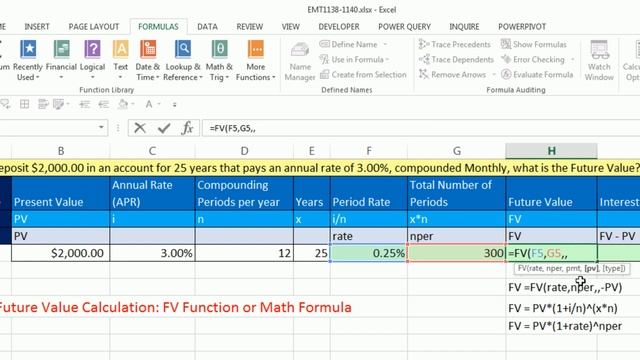Open Use in Formula menu

click(x=354, y=60)
